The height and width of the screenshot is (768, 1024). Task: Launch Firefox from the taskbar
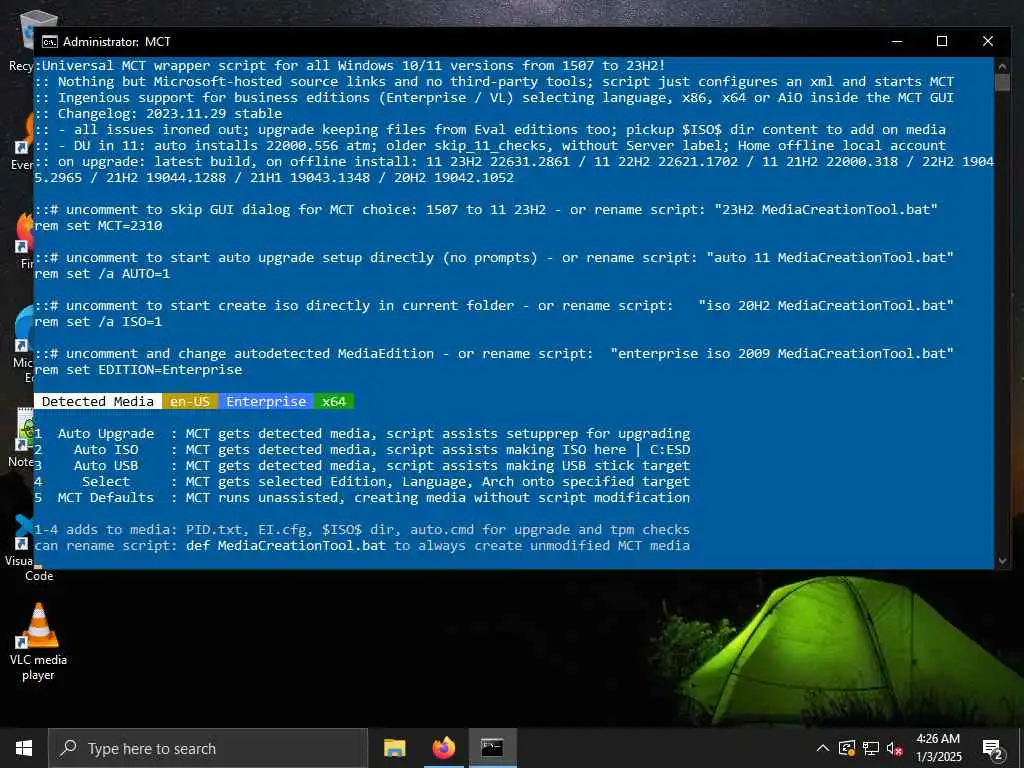443,748
